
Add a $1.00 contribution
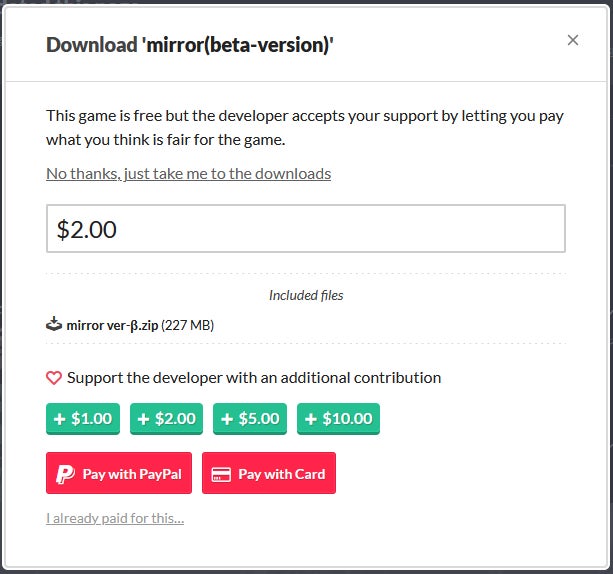[x=83, y=419]
